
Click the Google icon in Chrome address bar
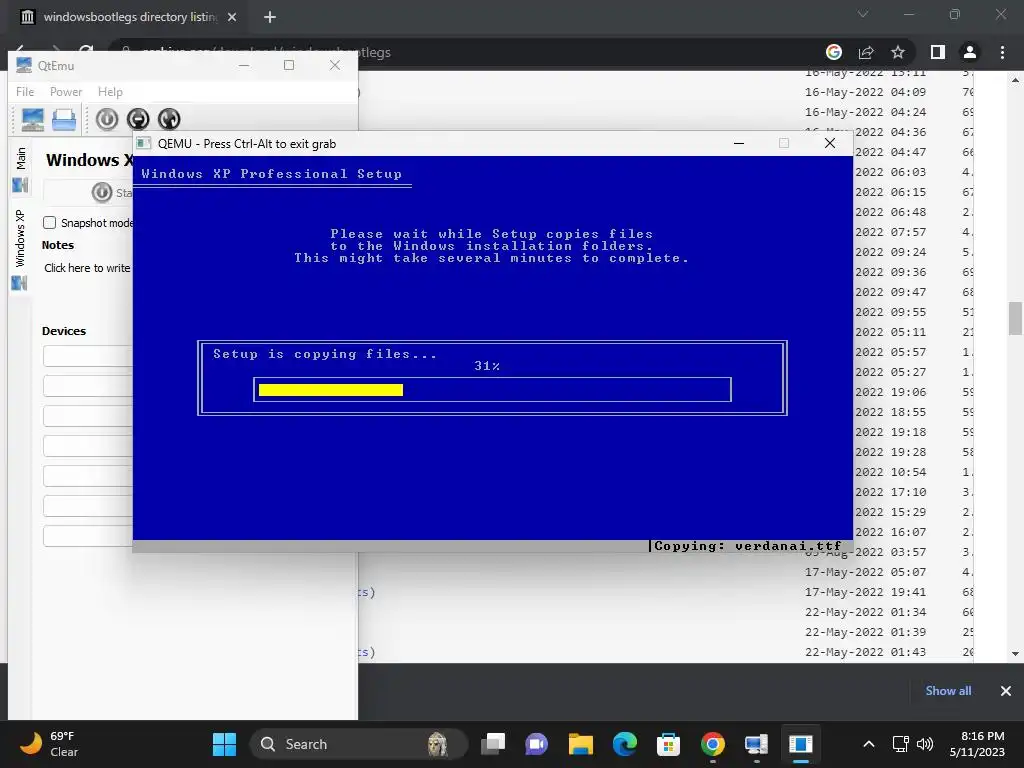[x=834, y=52]
